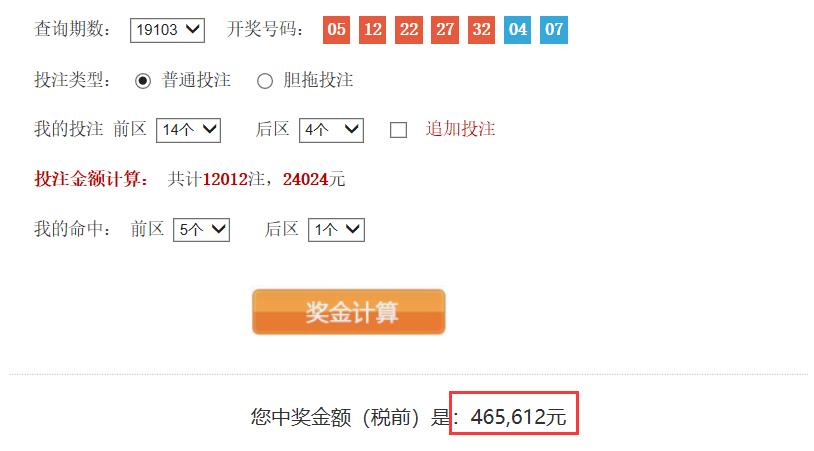
Task: Open the 前区 hit count dropdown showing 5个
Action: click(x=201, y=230)
